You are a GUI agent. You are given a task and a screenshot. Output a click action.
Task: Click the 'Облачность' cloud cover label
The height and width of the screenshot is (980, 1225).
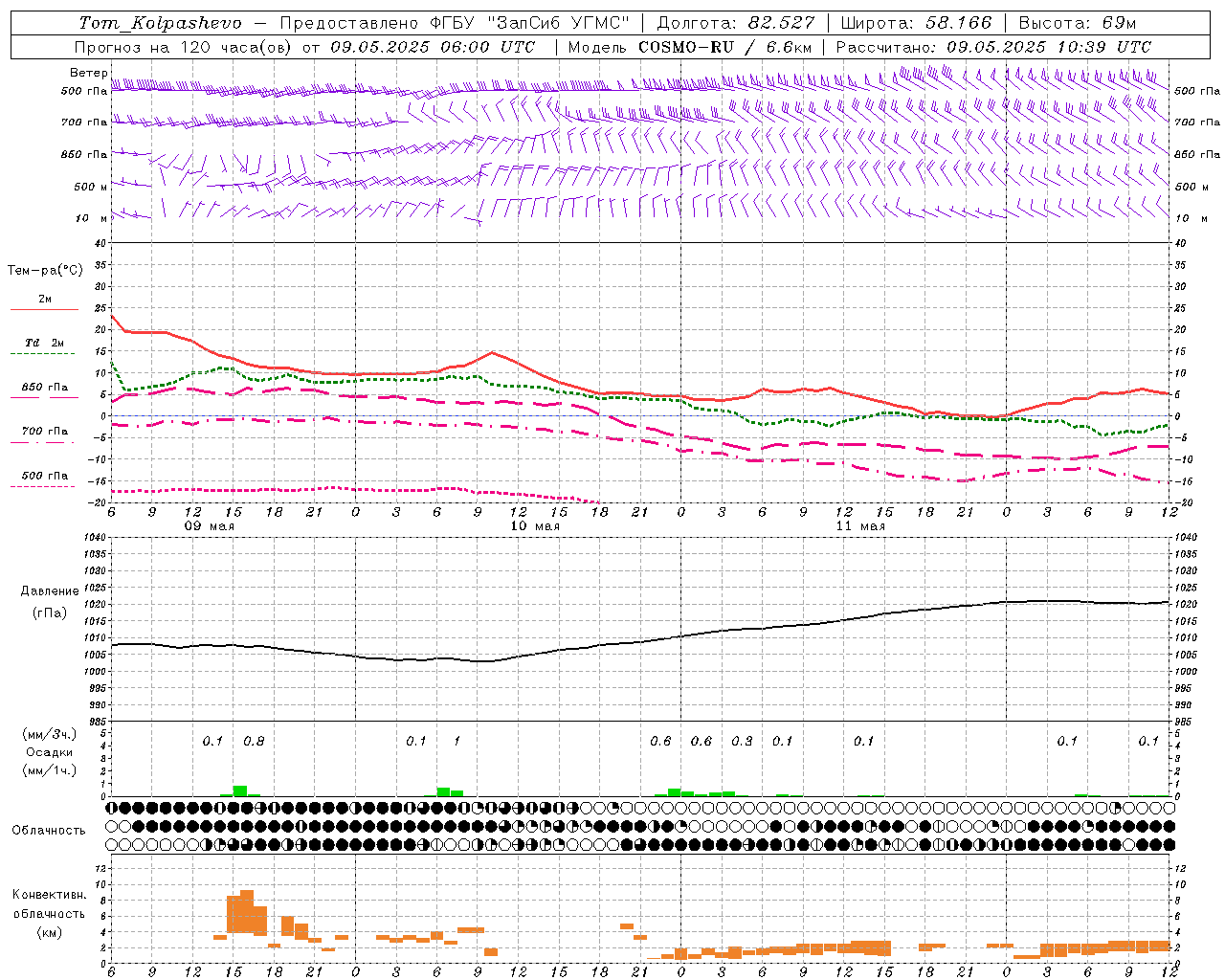(49, 831)
